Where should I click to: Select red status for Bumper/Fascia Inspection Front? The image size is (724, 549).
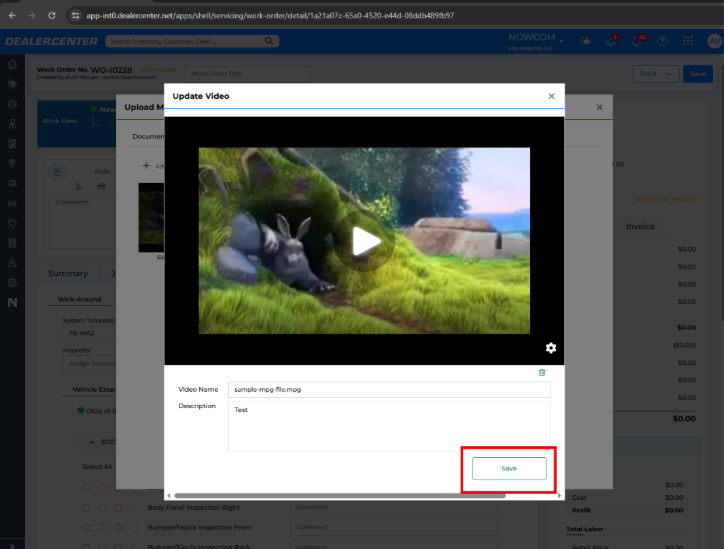point(118,528)
